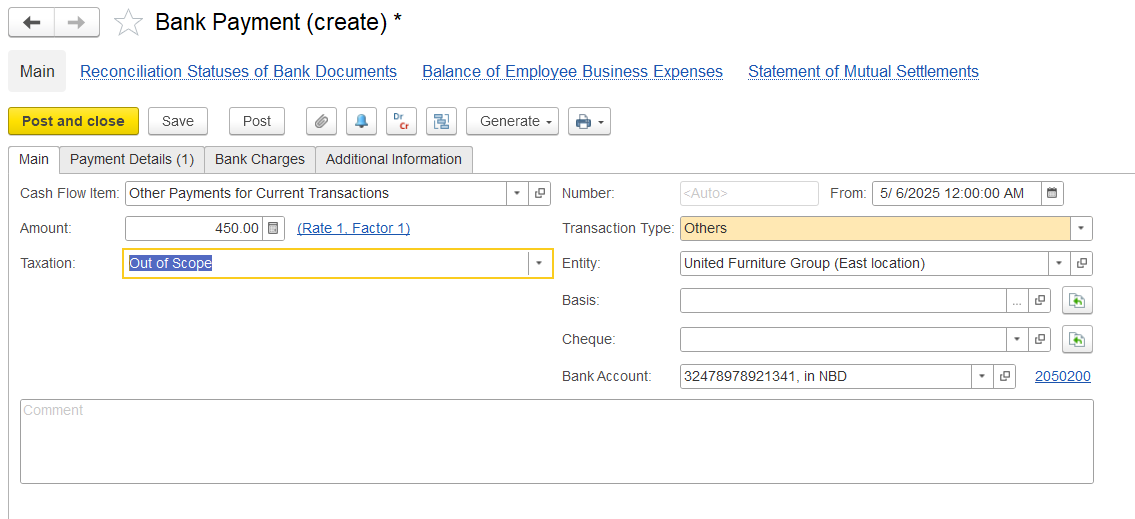Viewport: 1135px width, 519px height.
Task: Open the calendar picker for From date
Action: click(x=1052, y=193)
